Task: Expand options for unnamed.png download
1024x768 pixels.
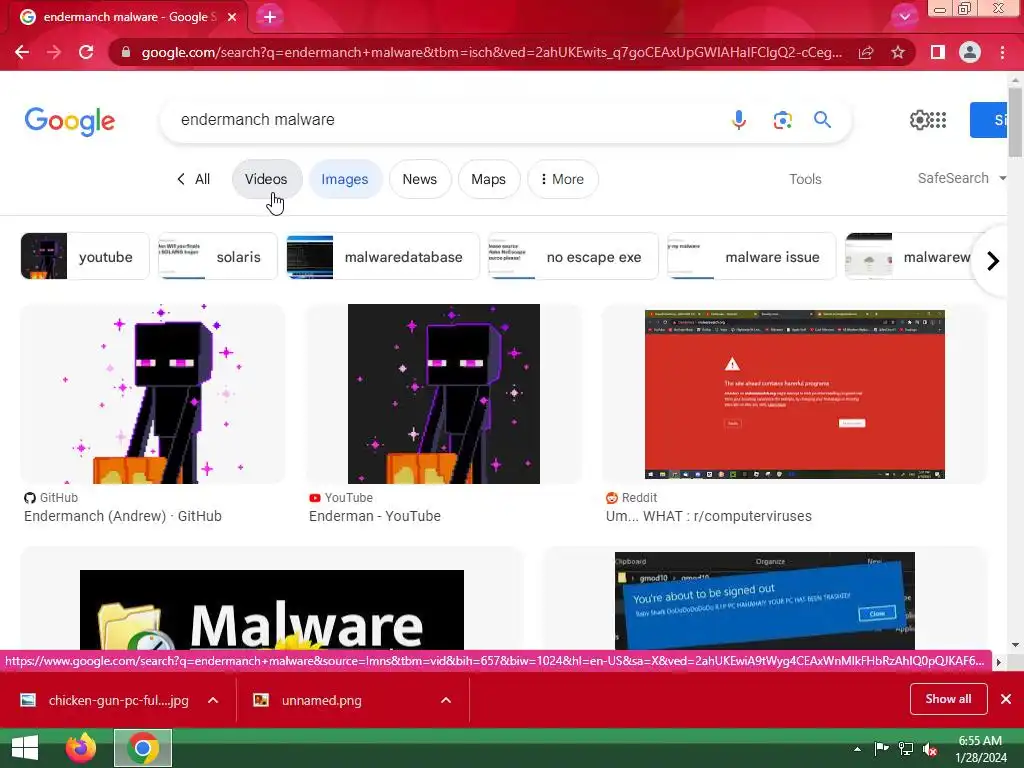Action: 446,700
